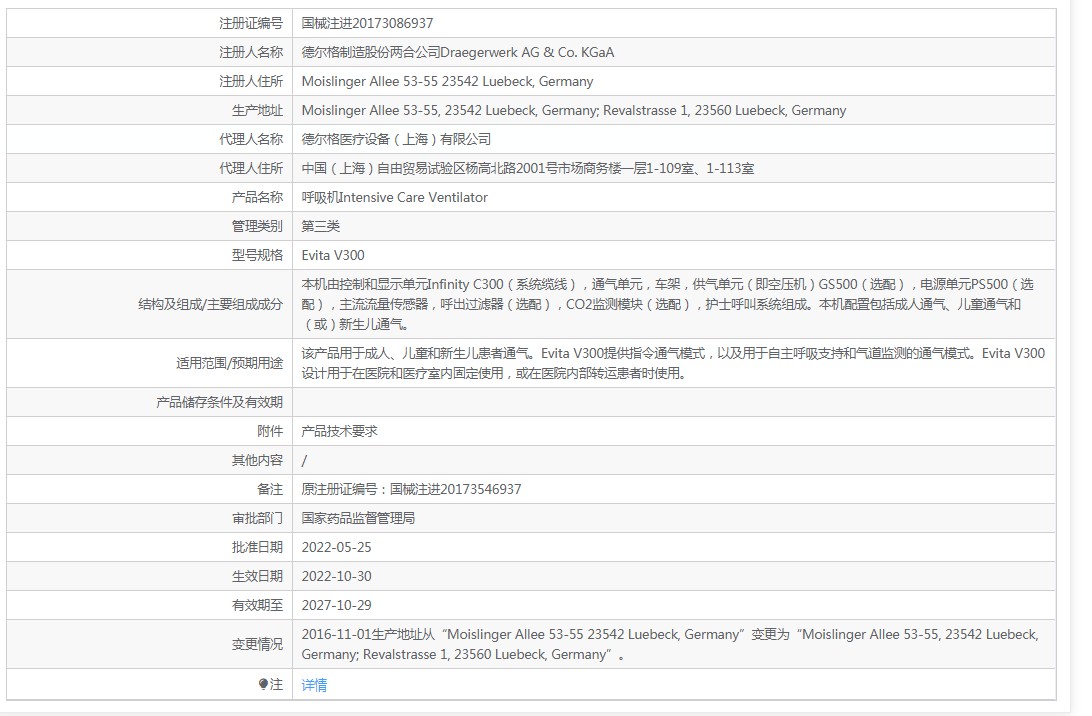
Task: Click the 审批部门 label
Action: pyautogui.click(x=257, y=518)
